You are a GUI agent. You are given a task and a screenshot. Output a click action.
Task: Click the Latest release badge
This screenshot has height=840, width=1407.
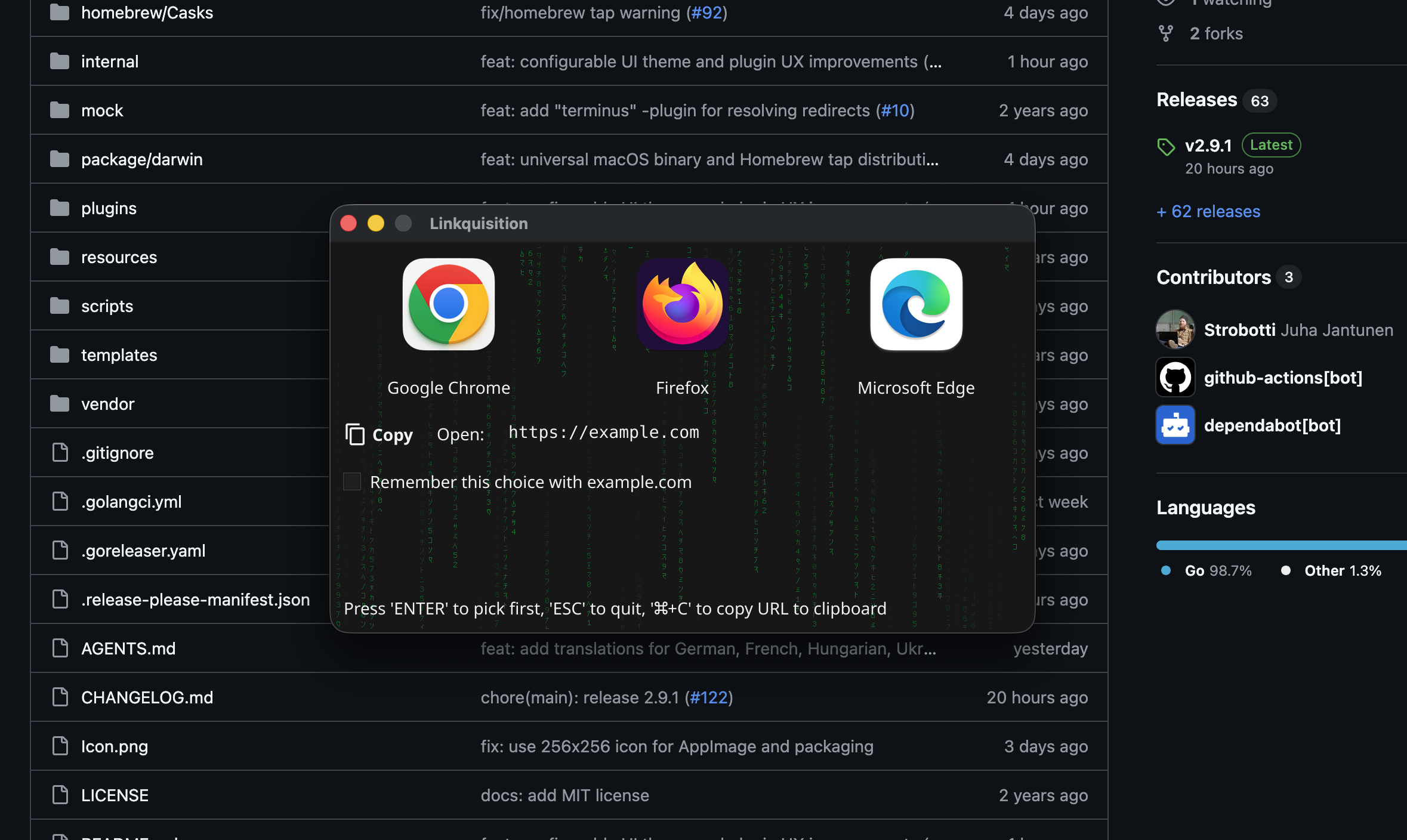1271,145
